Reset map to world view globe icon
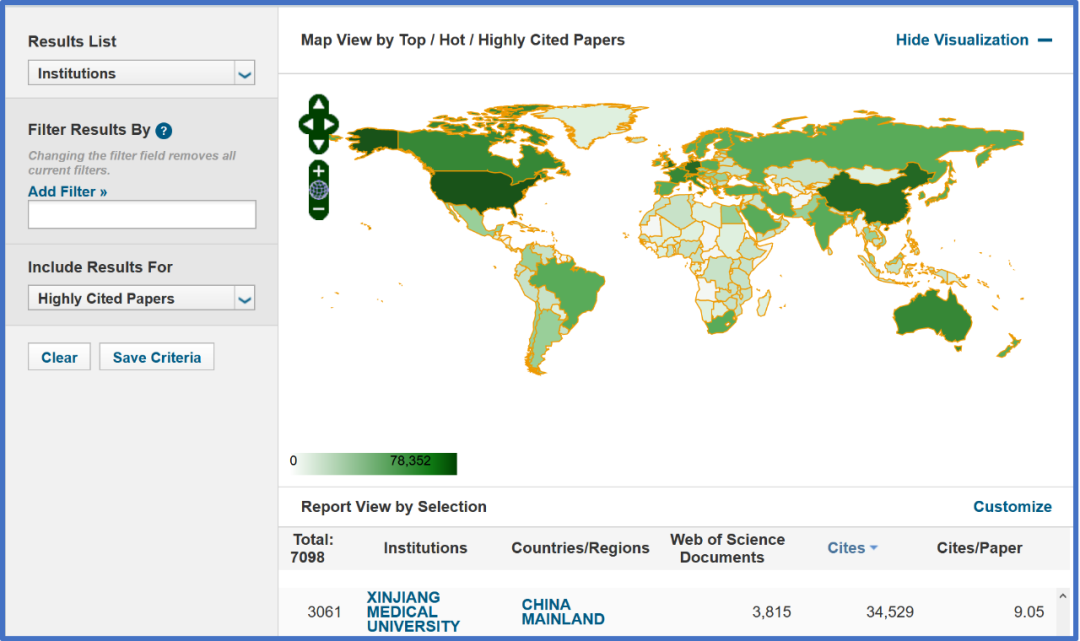Screen dimensions: 1080x641 click(x=318, y=190)
